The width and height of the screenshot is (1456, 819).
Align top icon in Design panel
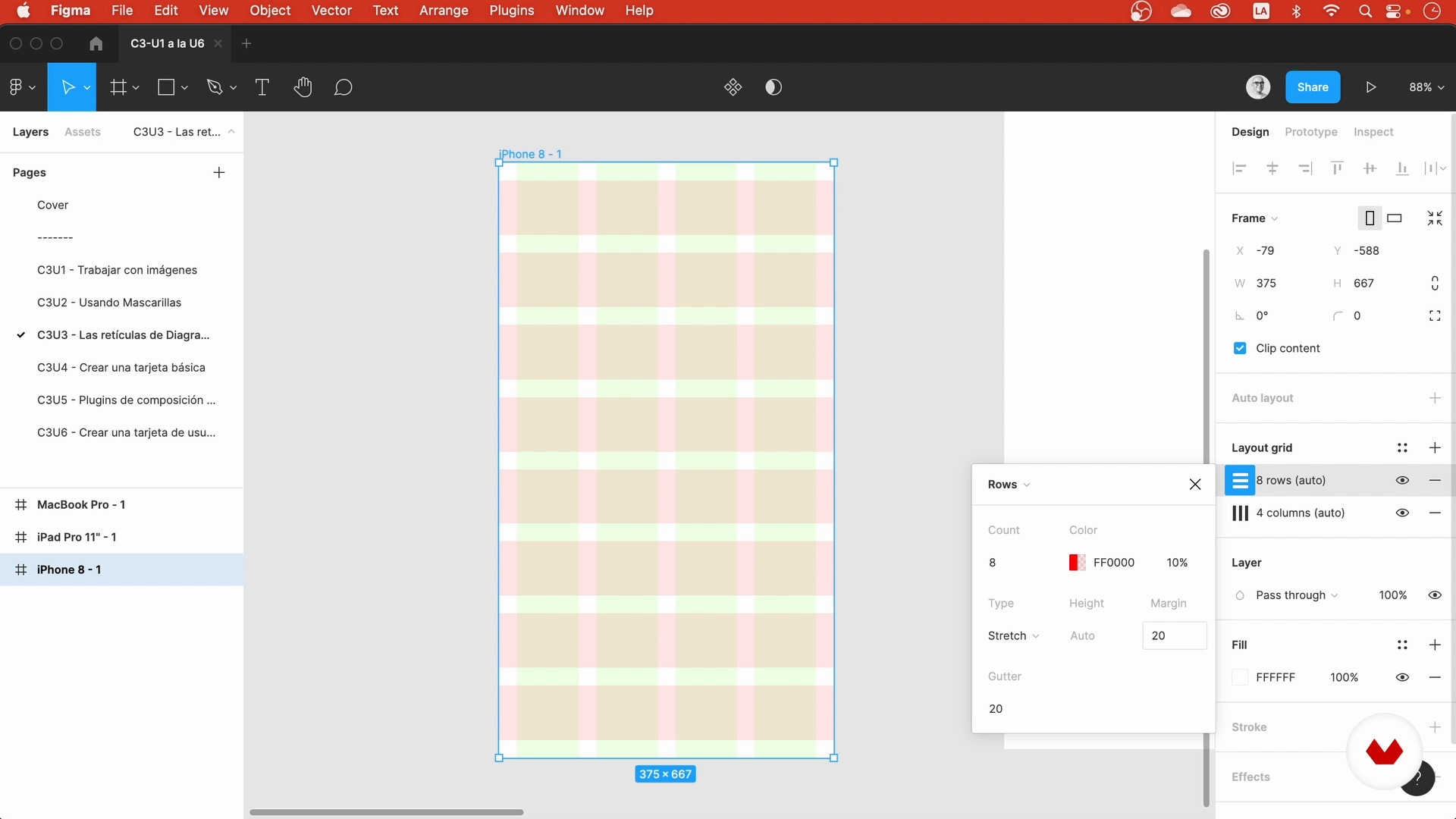tap(1338, 168)
